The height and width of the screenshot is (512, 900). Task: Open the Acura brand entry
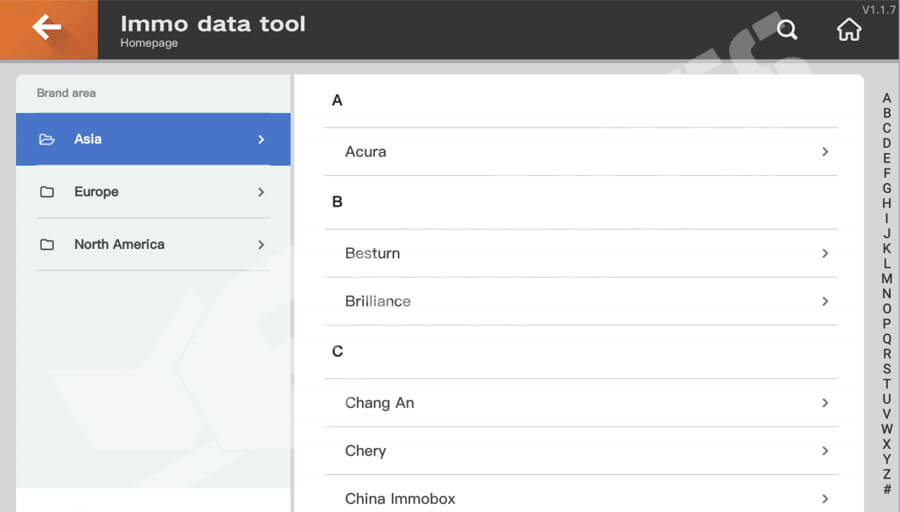pyautogui.click(x=580, y=152)
